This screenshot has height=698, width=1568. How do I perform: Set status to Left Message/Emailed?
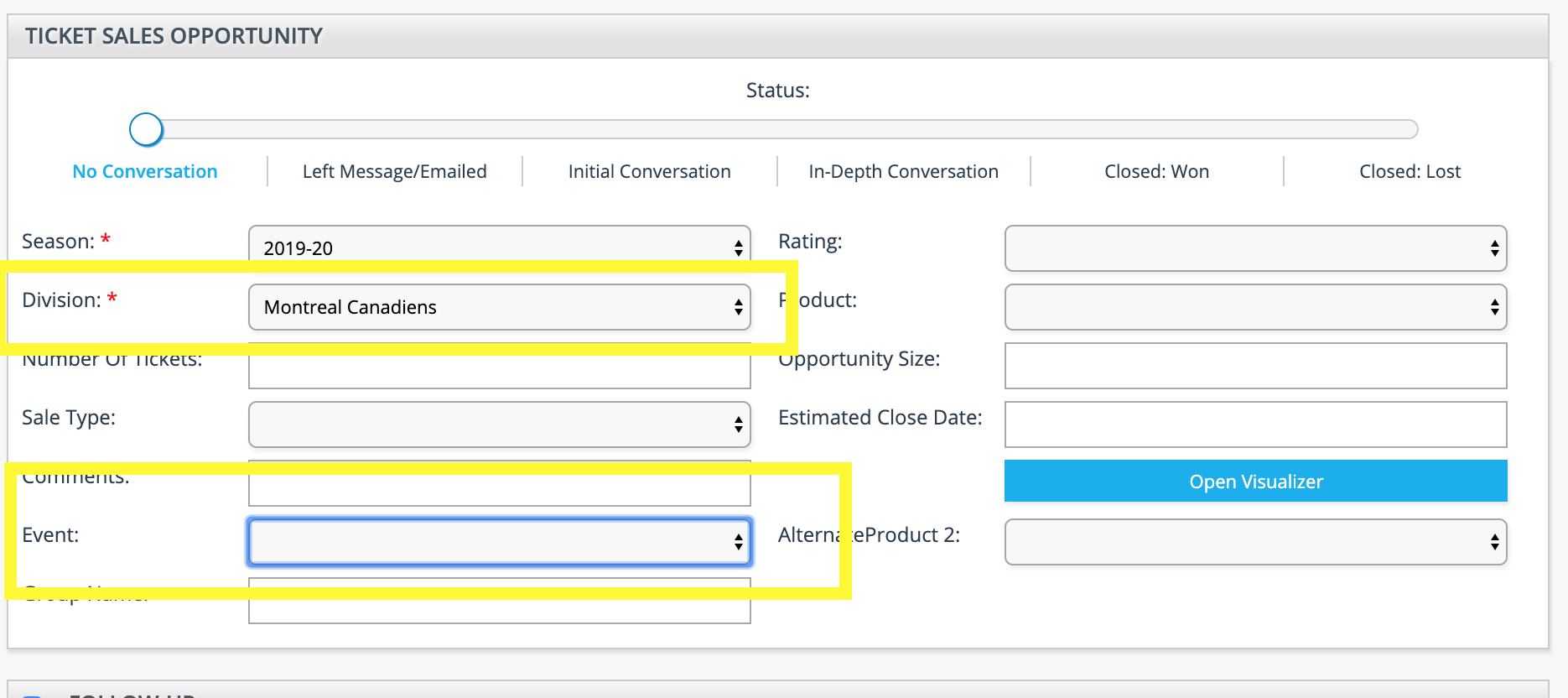(x=394, y=172)
